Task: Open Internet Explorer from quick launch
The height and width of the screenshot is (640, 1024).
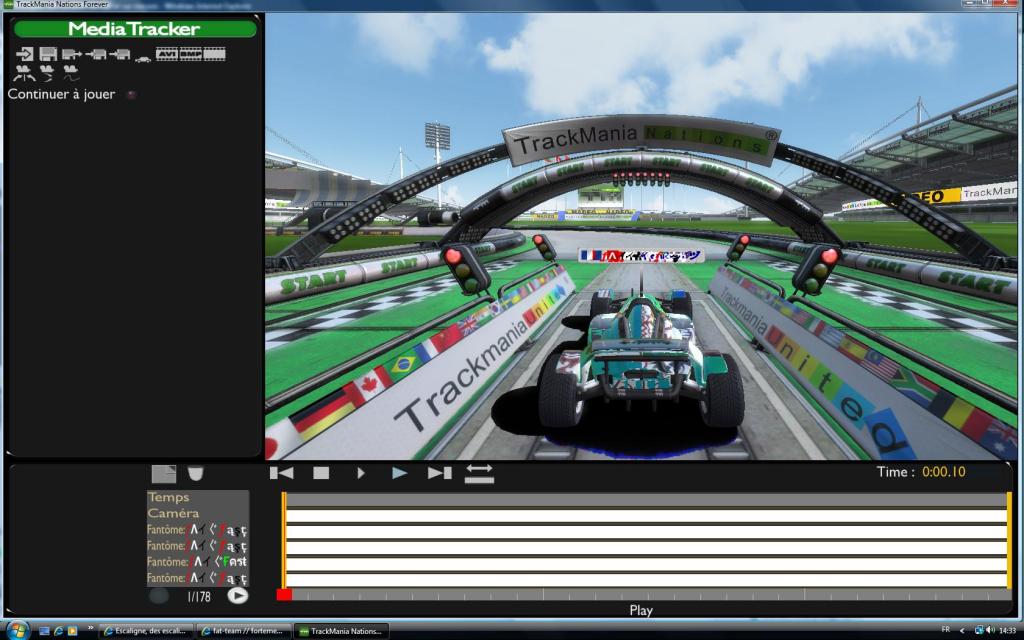Action: (59, 631)
